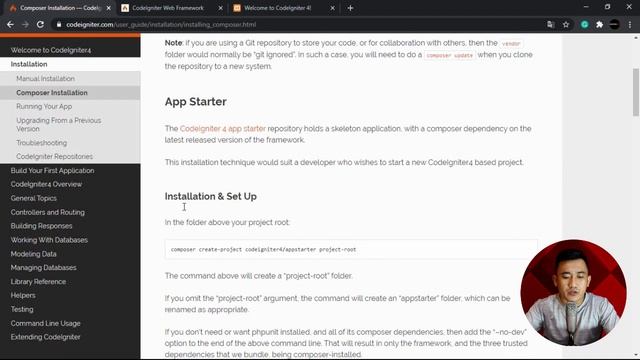Open General Topics section
640x360 pixels.
33,198
